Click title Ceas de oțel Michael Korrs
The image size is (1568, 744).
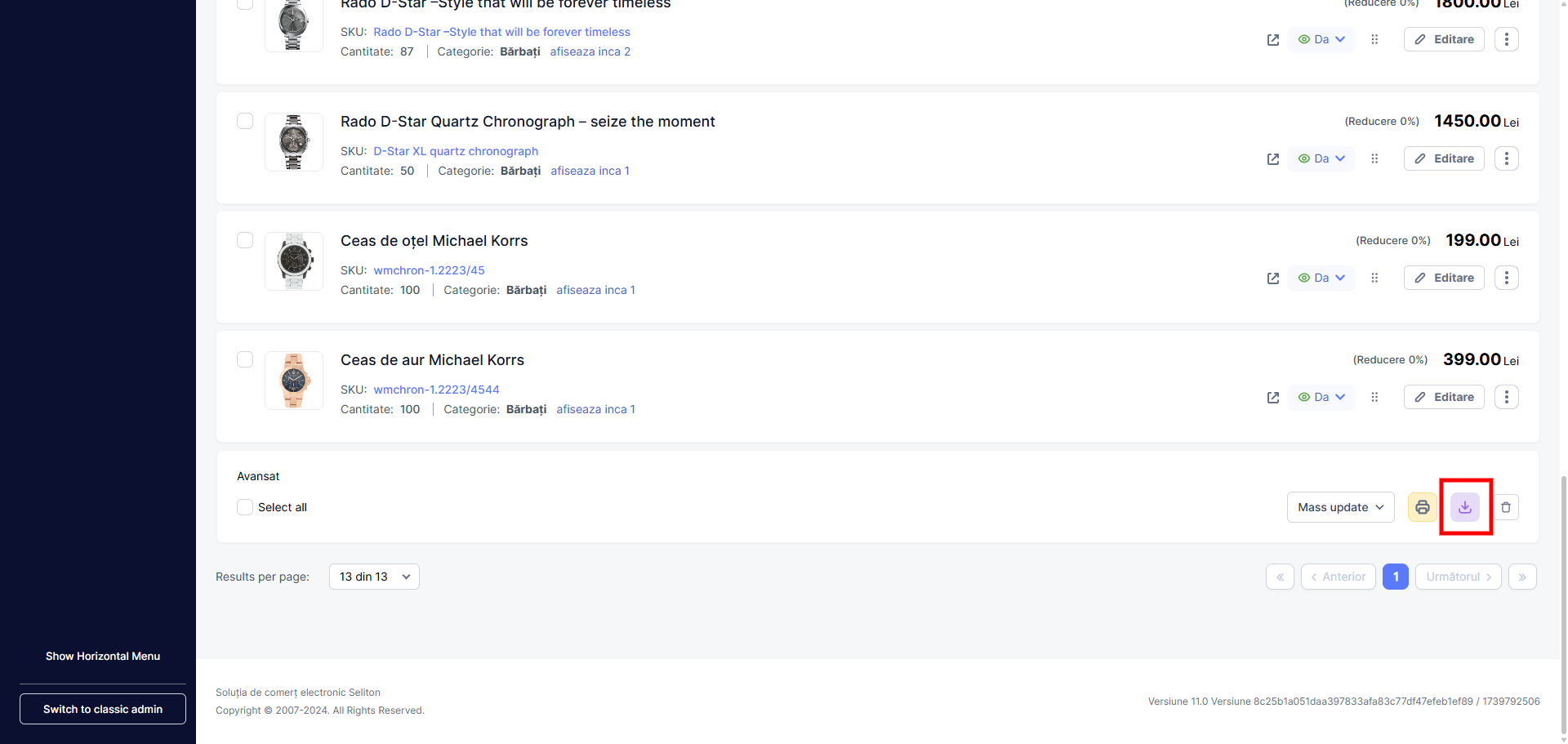coord(434,241)
